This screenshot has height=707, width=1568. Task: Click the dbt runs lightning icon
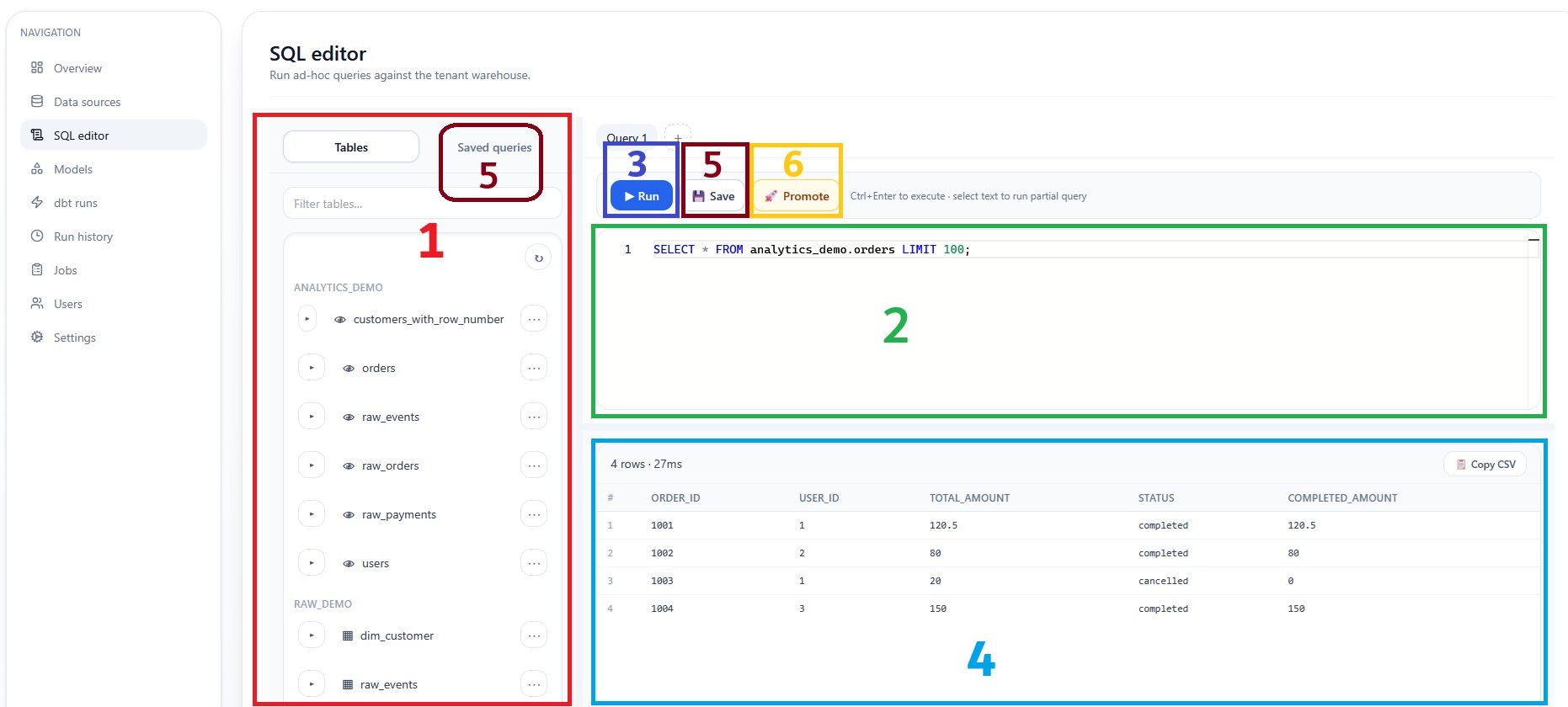[x=37, y=202]
